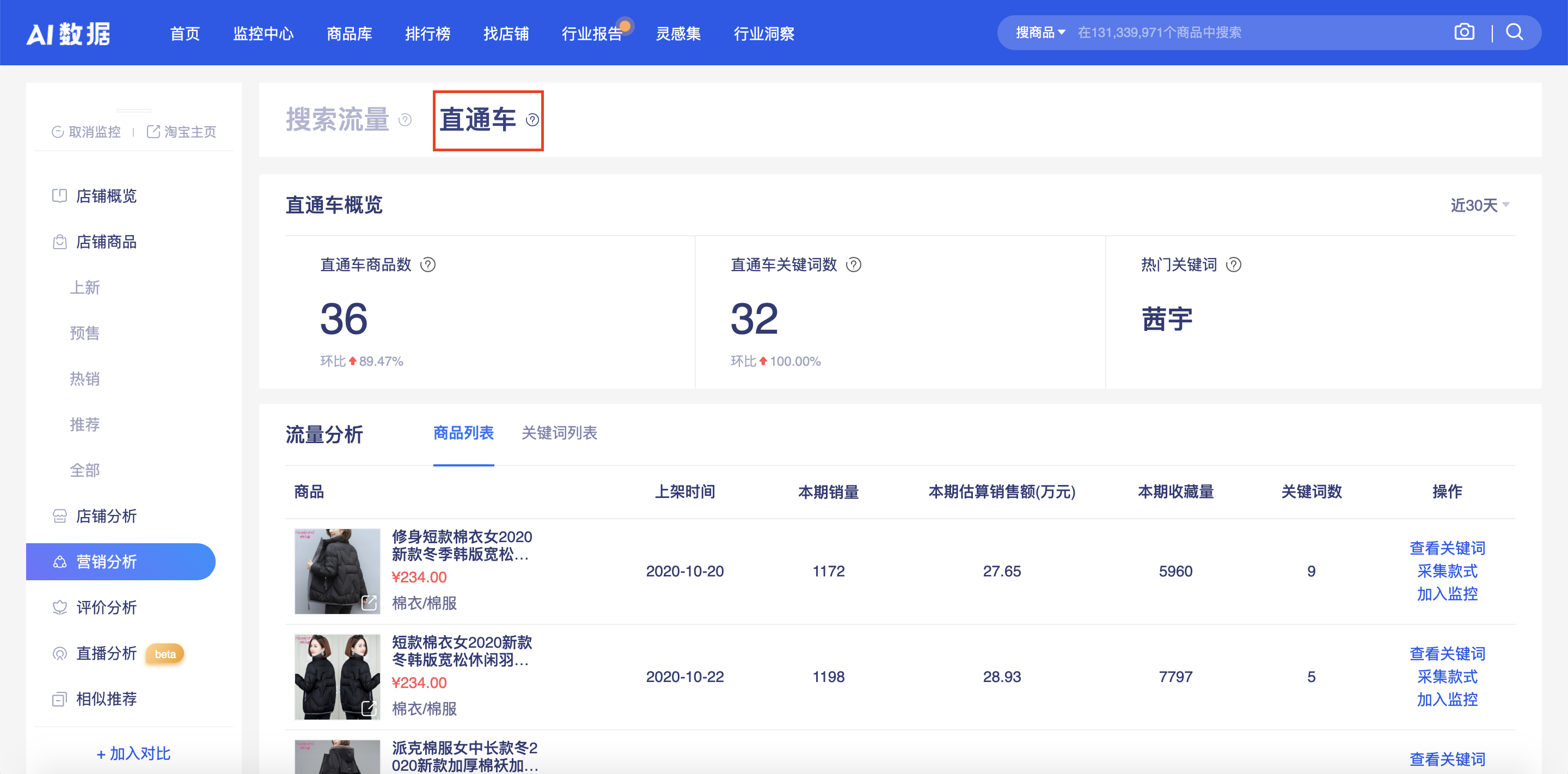Open help tooltip beside 热门关键词
The width and height of the screenshot is (1568, 774).
1234,265
